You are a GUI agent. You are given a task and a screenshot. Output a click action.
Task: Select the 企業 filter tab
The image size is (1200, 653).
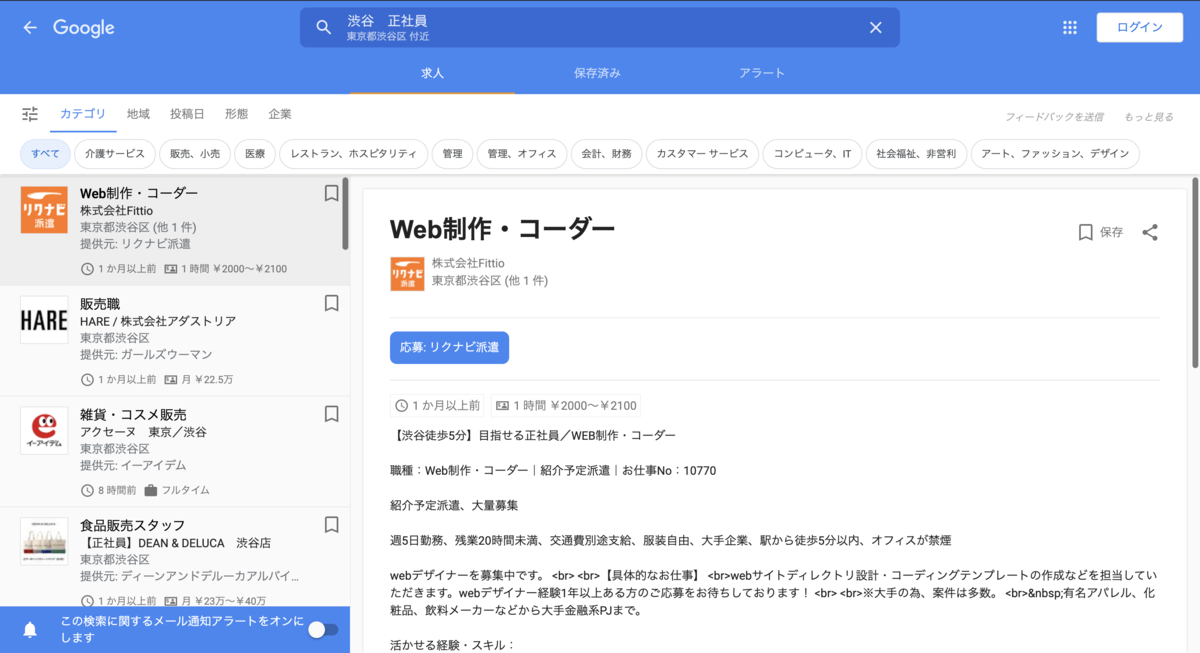[280, 114]
